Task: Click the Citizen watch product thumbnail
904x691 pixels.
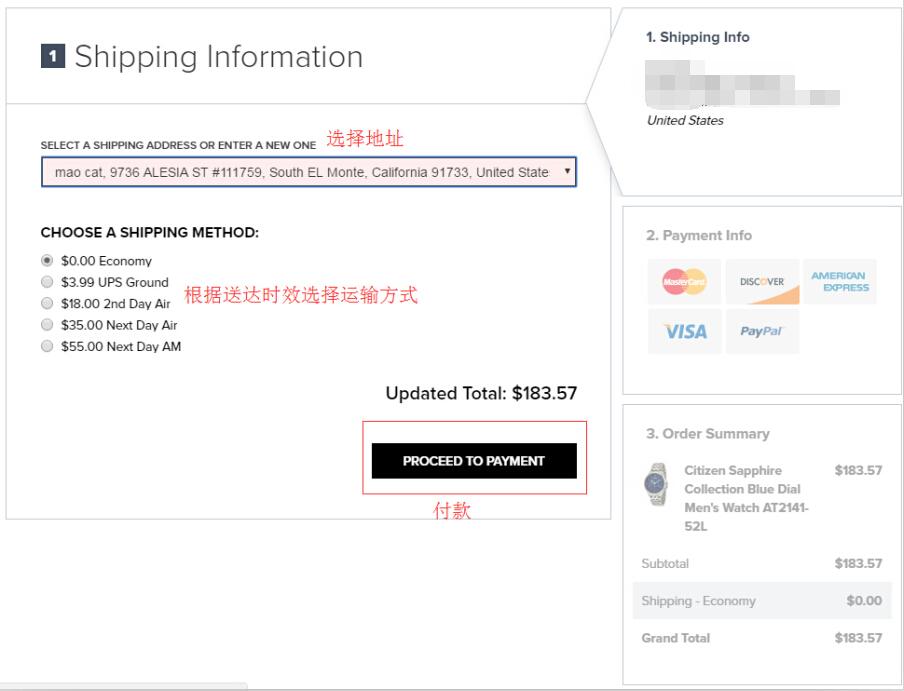Action: (x=656, y=485)
